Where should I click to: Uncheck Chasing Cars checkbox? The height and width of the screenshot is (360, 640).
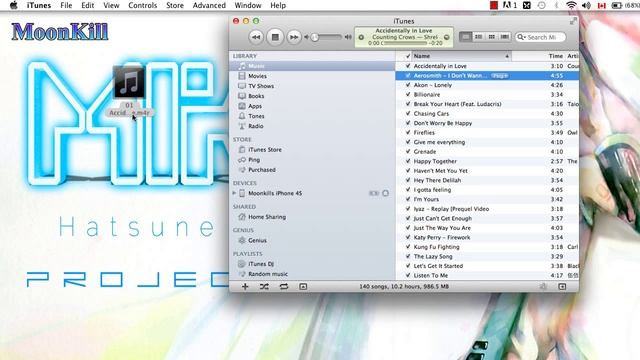point(408,113)
